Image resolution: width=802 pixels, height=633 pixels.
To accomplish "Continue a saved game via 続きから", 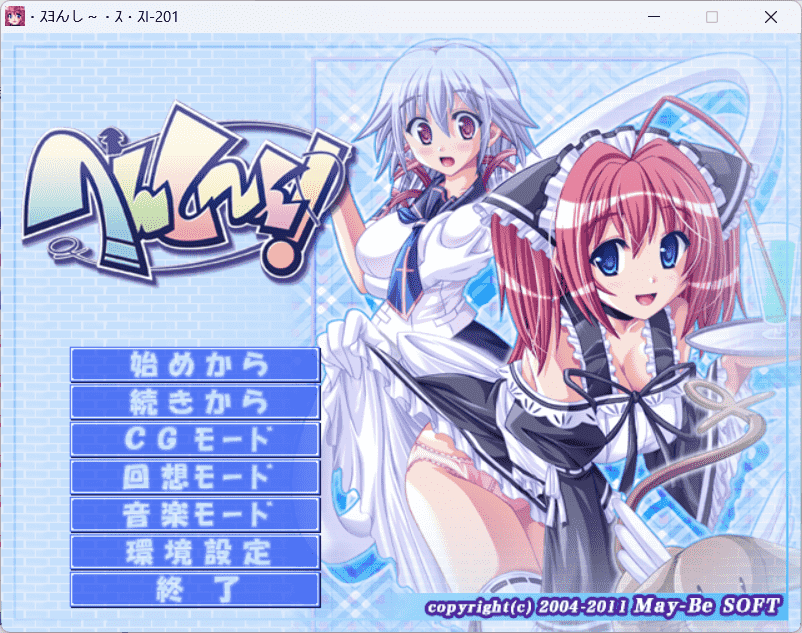I will 195,402.
